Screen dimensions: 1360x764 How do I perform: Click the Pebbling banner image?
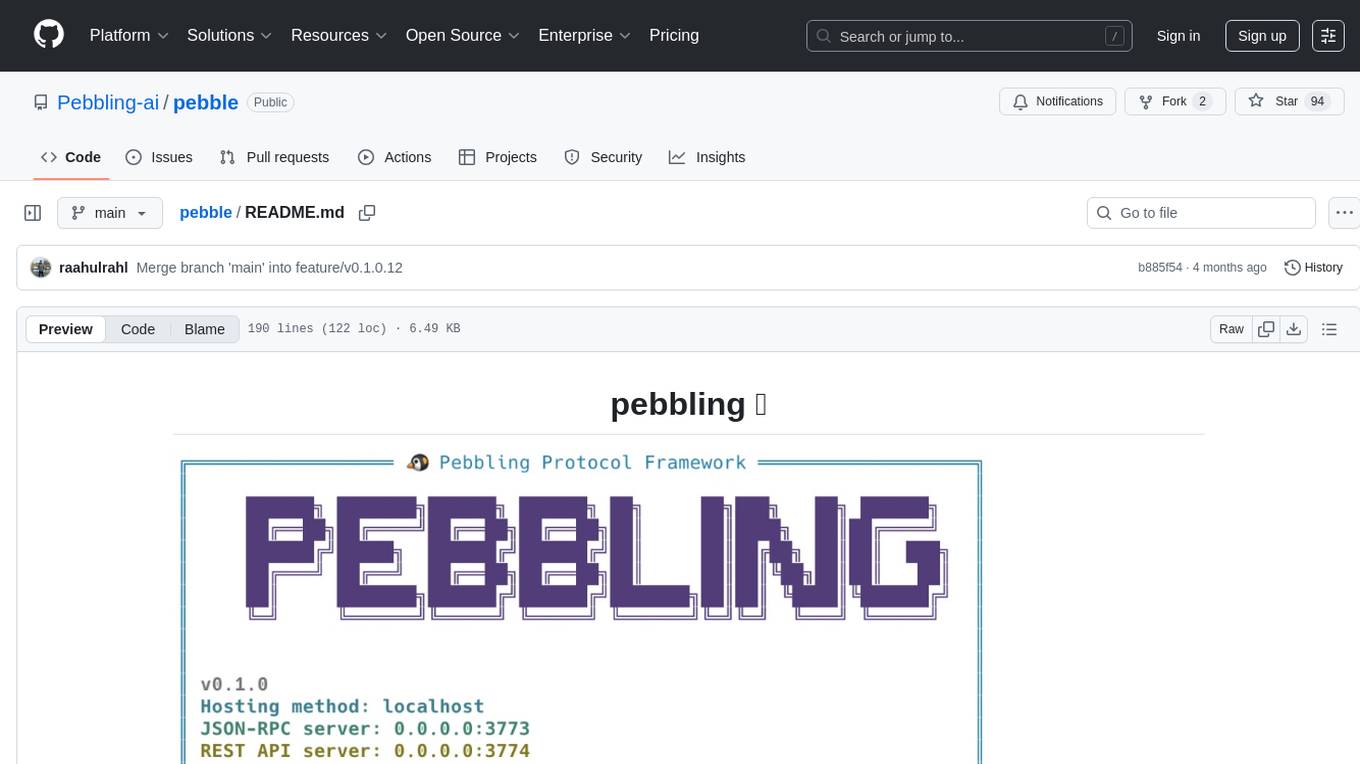pos(581,610)
